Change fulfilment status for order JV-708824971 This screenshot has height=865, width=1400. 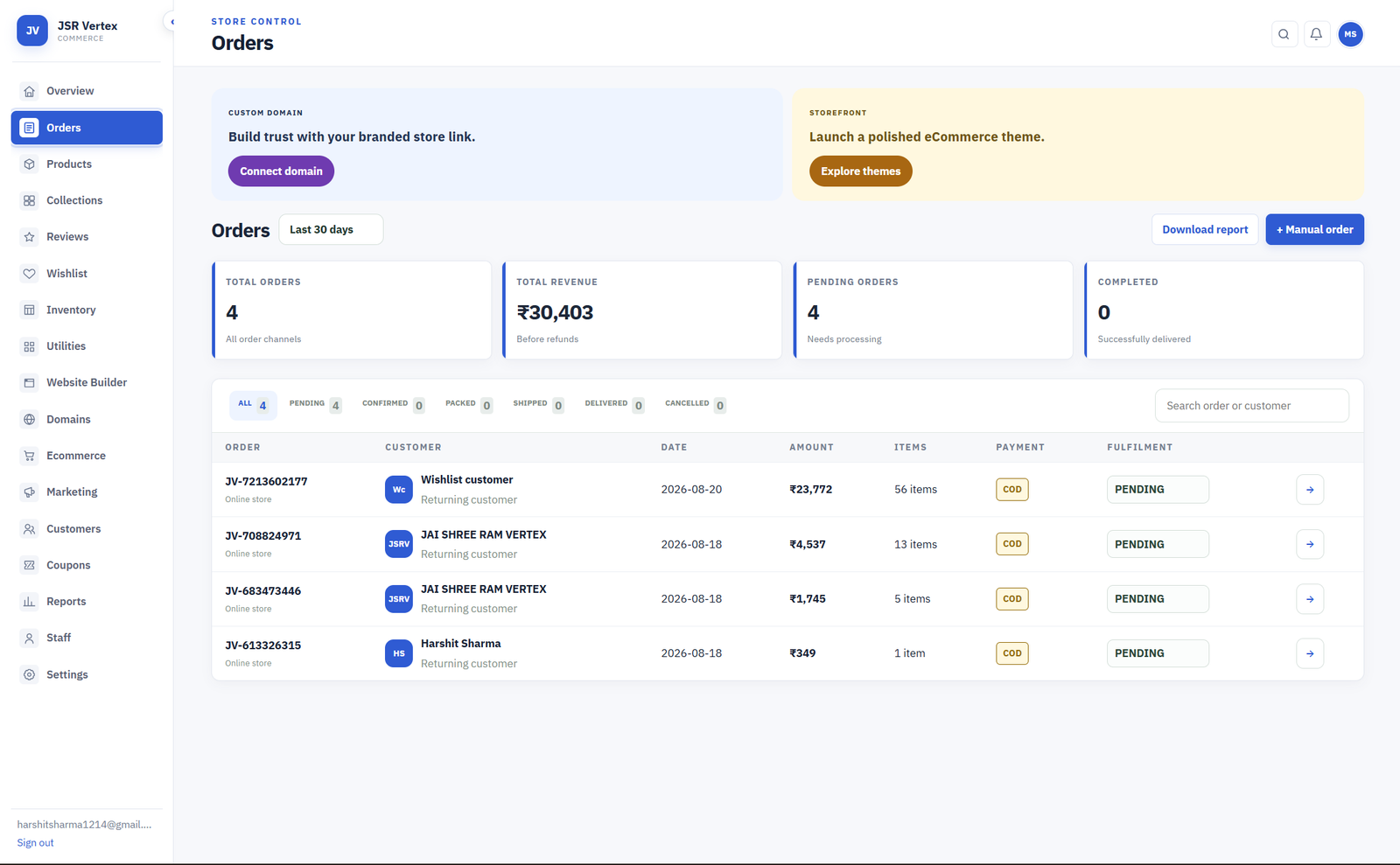(x=1158, y=544)
